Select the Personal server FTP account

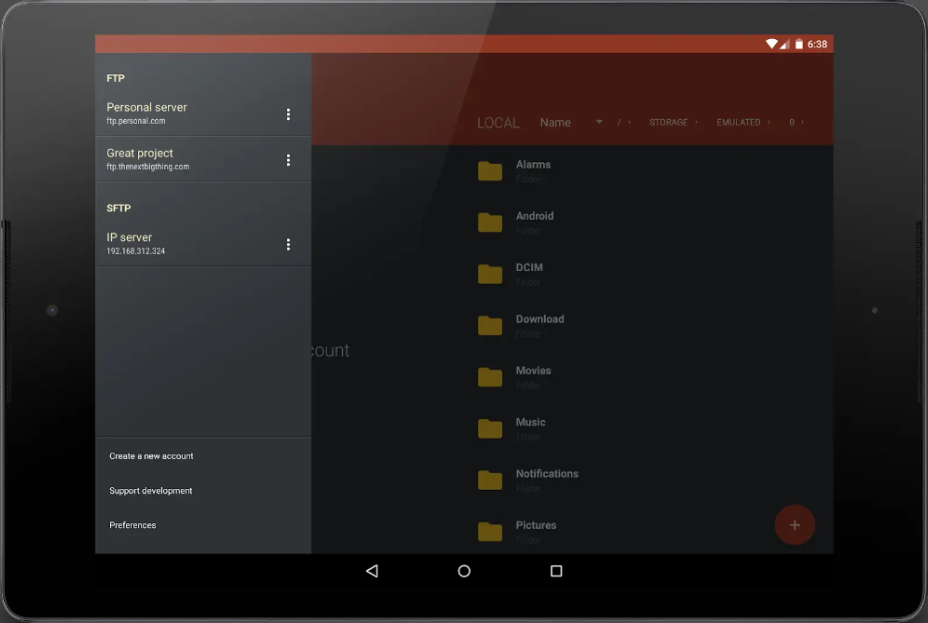203,114
